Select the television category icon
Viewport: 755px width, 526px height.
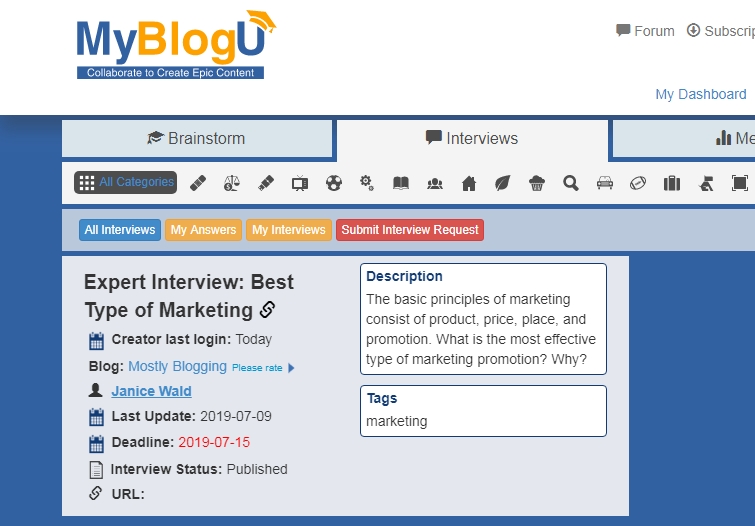299,184
